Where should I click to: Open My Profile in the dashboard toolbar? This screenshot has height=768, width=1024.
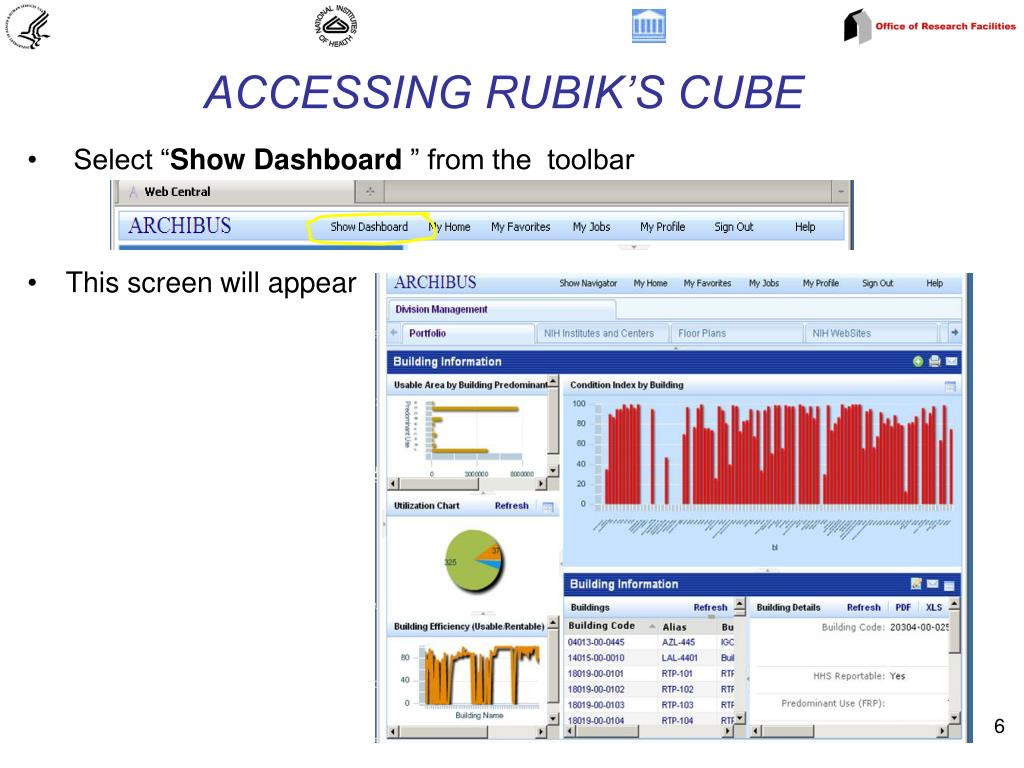[820, 283]
